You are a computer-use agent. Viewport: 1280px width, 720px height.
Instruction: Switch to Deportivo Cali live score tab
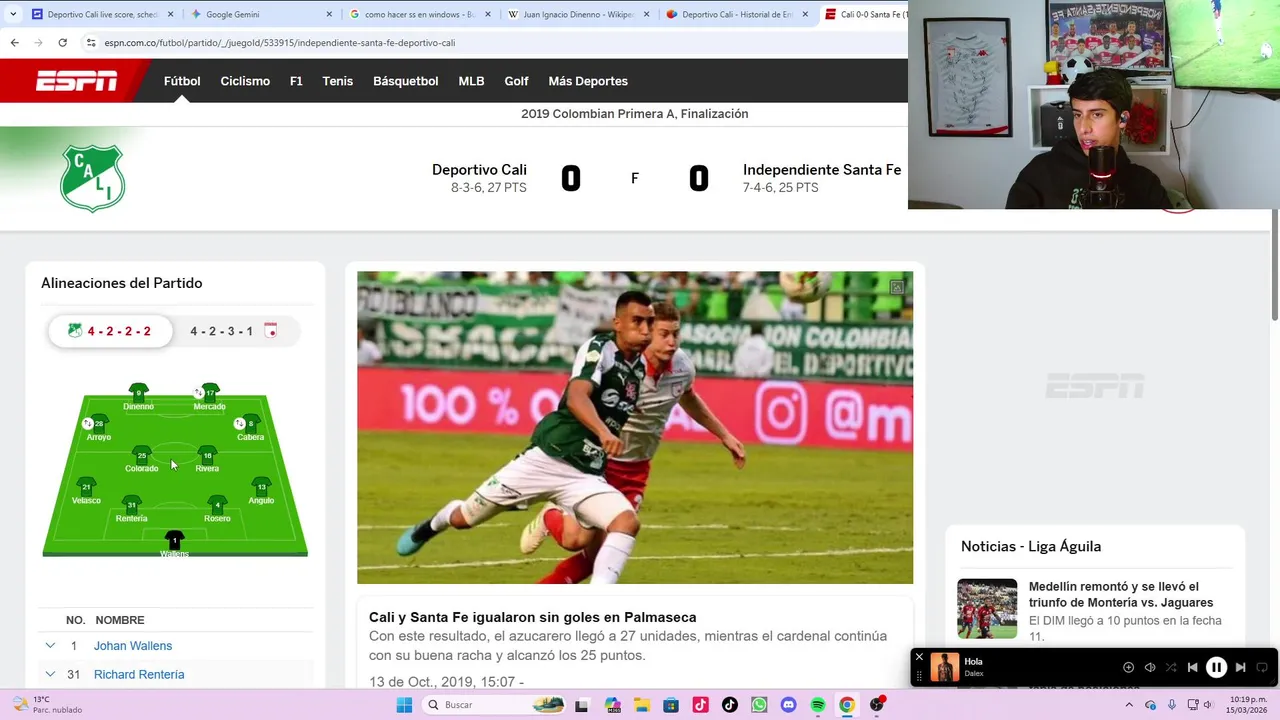point(102,14)
